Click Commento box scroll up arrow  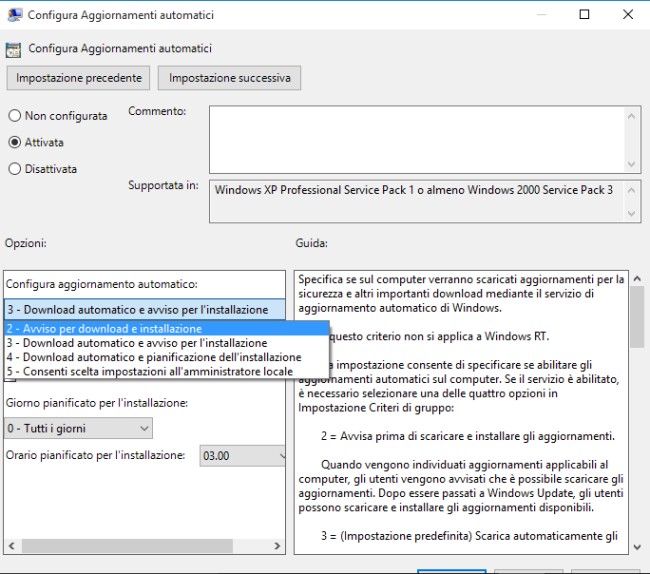click(631, 116)
